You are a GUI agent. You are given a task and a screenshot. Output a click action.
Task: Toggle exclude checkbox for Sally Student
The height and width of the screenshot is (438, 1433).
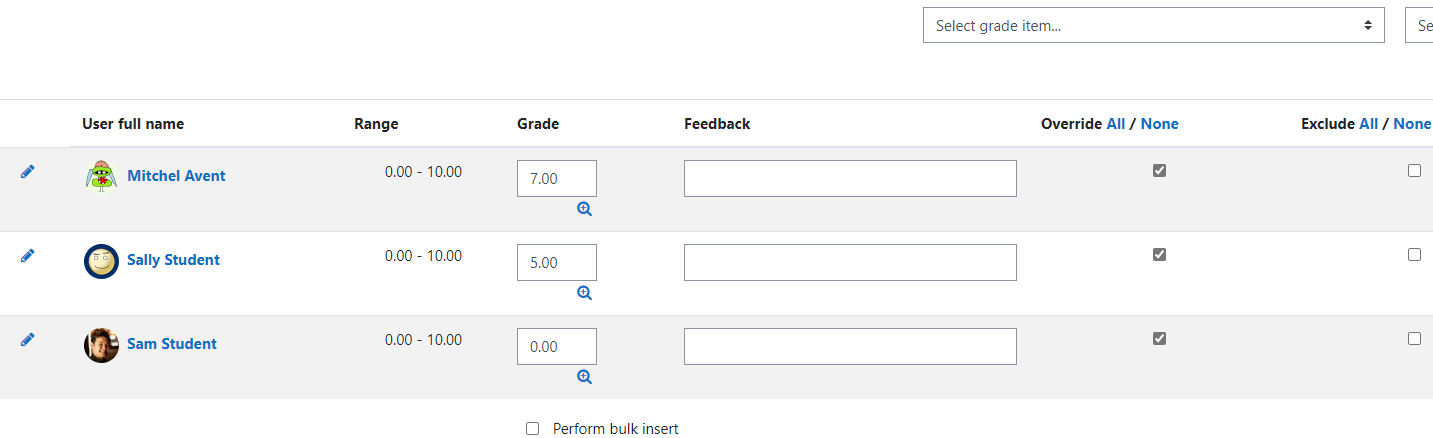(x=1414, y=255)
